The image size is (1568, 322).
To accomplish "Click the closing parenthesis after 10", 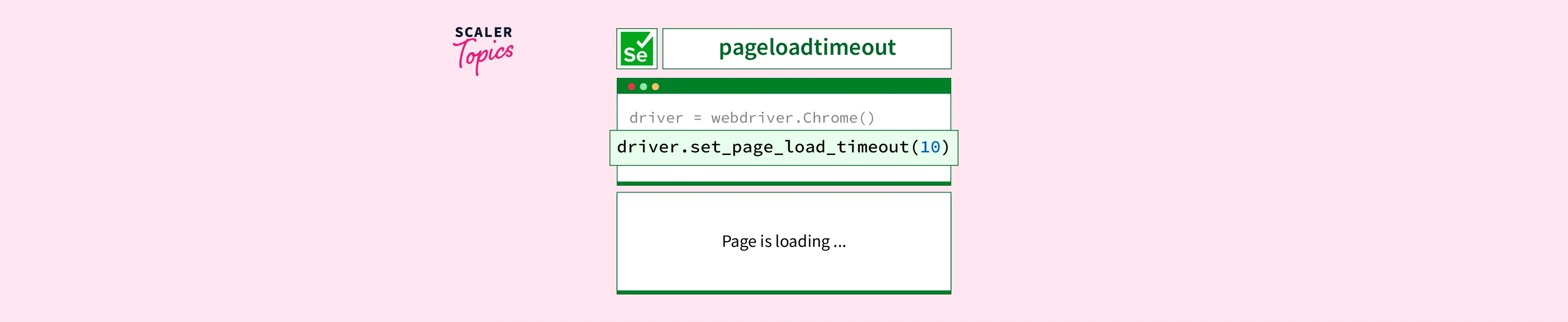I will coord(946,147).
